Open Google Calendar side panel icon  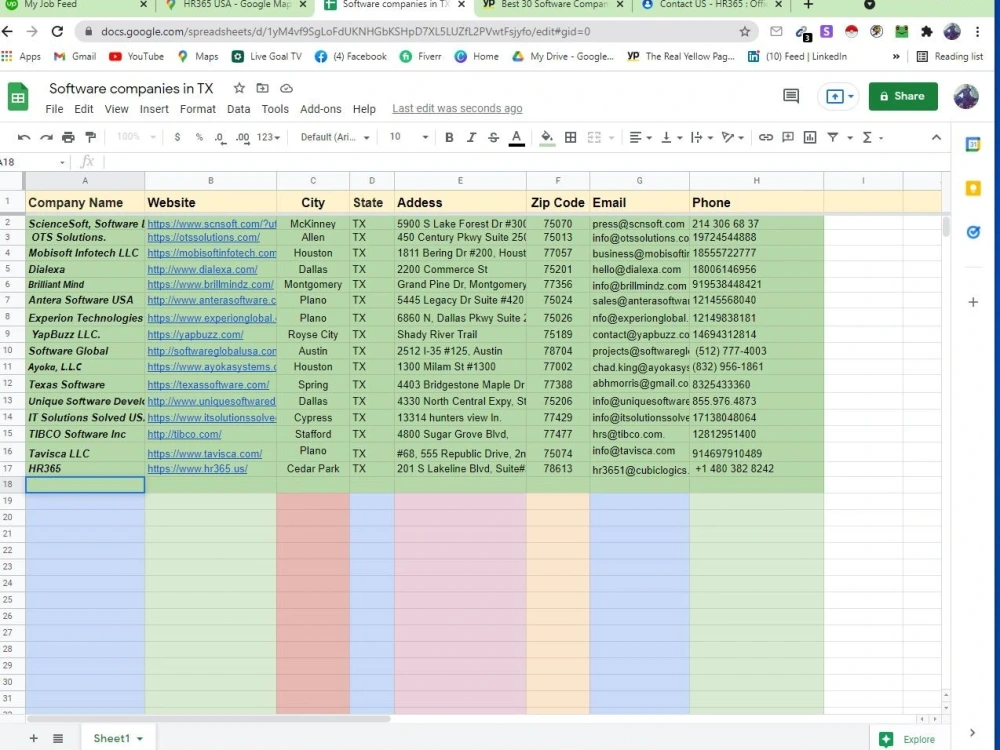973,145
